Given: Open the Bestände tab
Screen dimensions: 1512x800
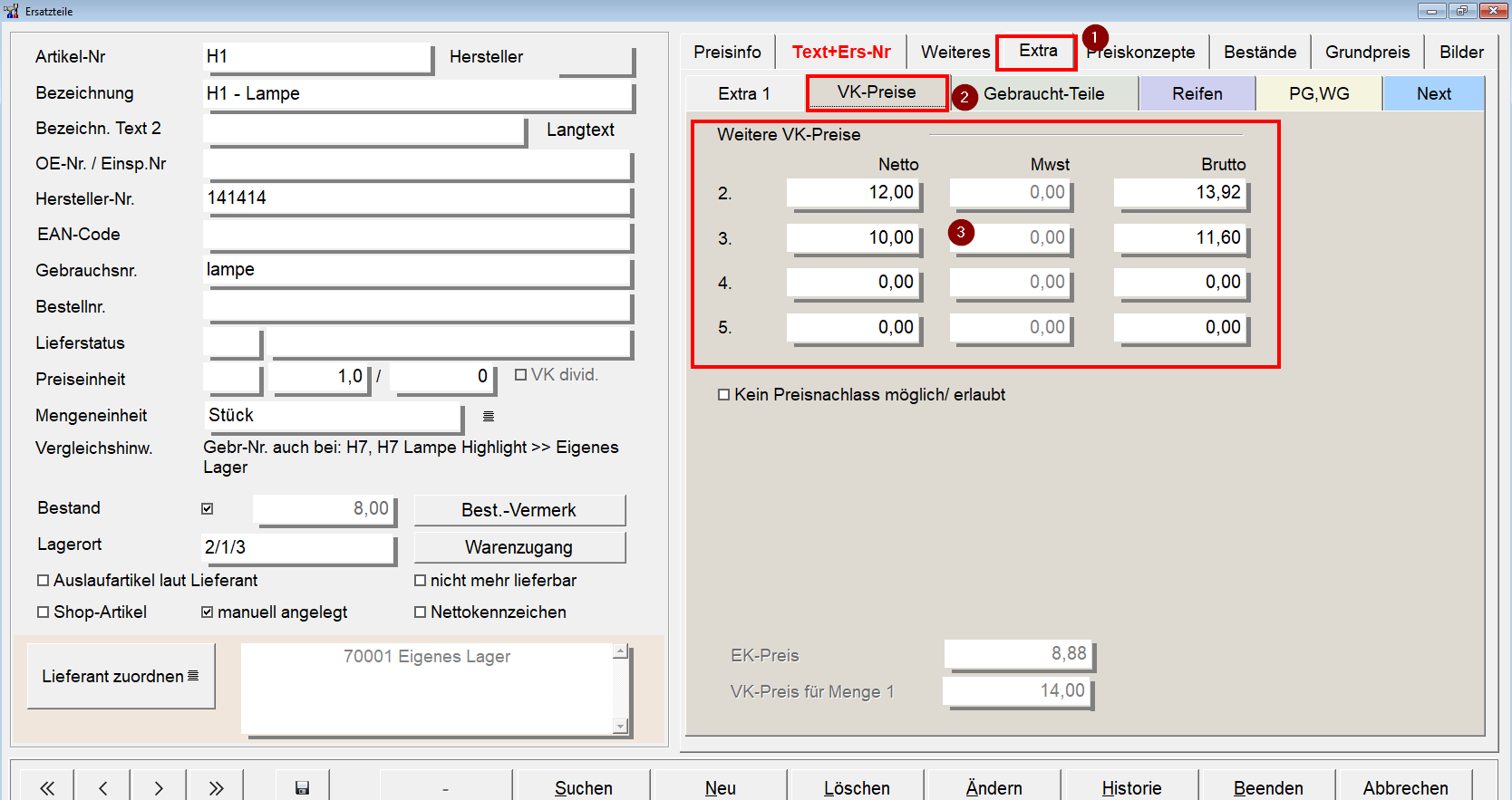Looking at the screenshot, I should tap(1260, 52).
